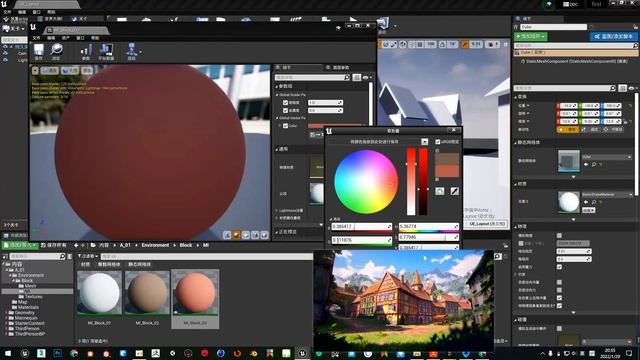The width and height of the screenshot is (640, 360).
Task: Select the StarterContent folder in the content tree
Action: click(x=29, y=323)
